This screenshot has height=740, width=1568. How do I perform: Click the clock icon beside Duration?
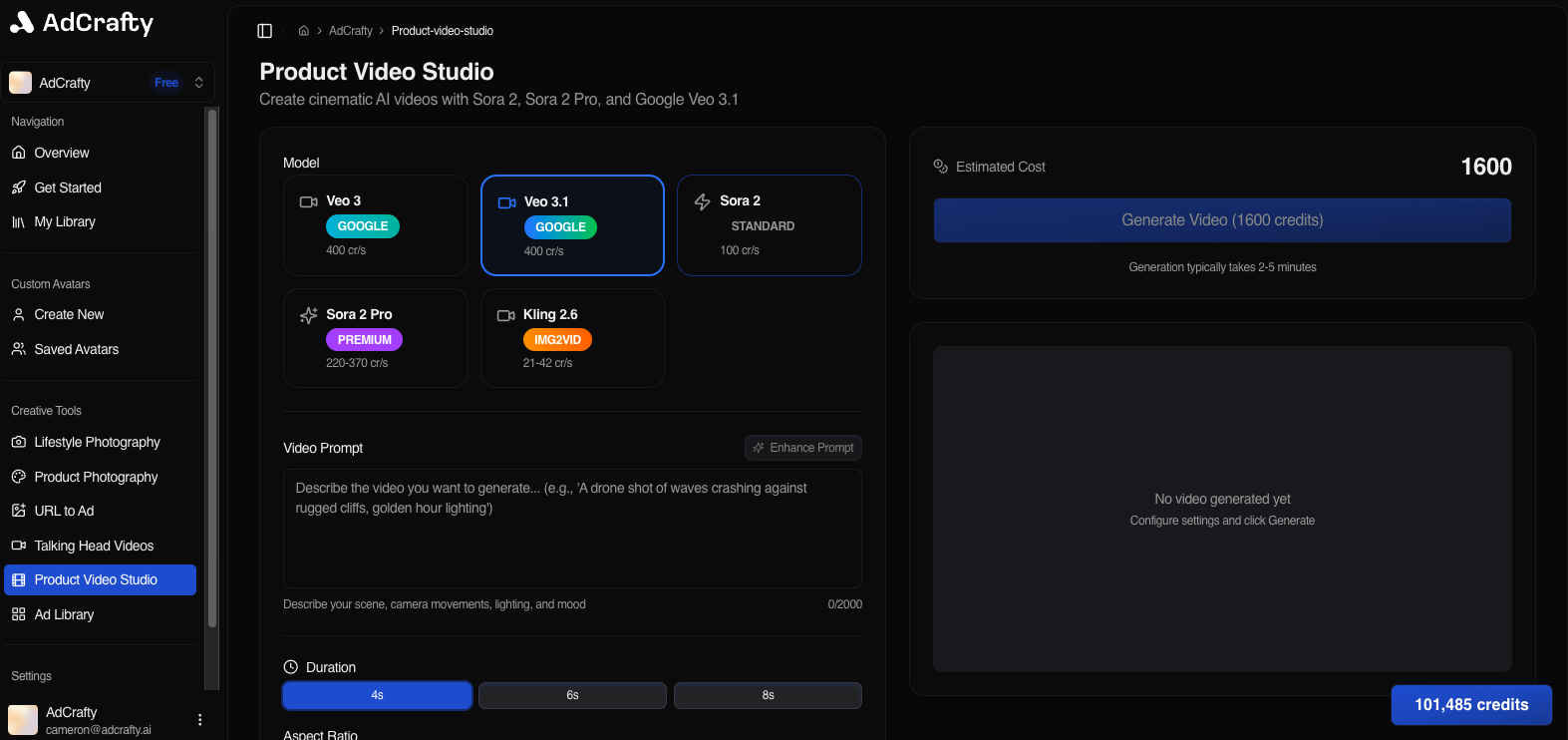tap(291, 667)
